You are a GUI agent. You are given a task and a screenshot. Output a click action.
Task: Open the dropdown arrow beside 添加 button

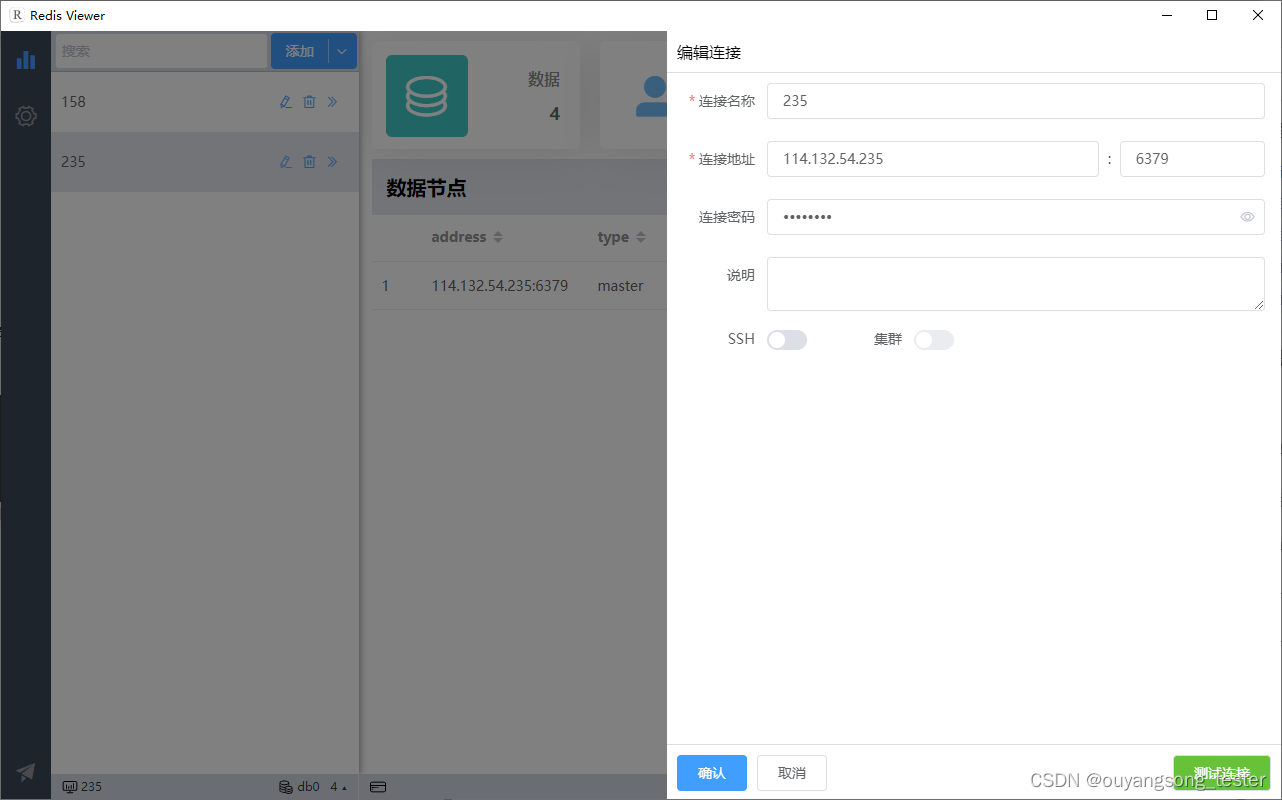tap(342, 51)
